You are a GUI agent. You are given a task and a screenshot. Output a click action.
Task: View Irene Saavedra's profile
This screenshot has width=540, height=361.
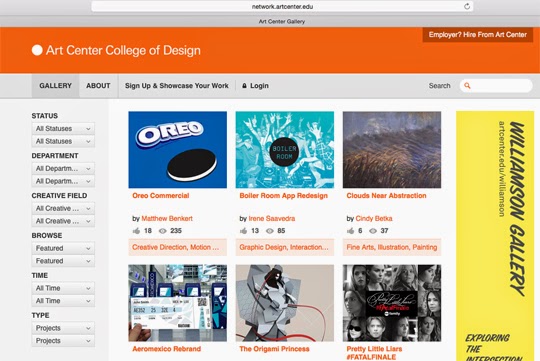click(272, 218)
